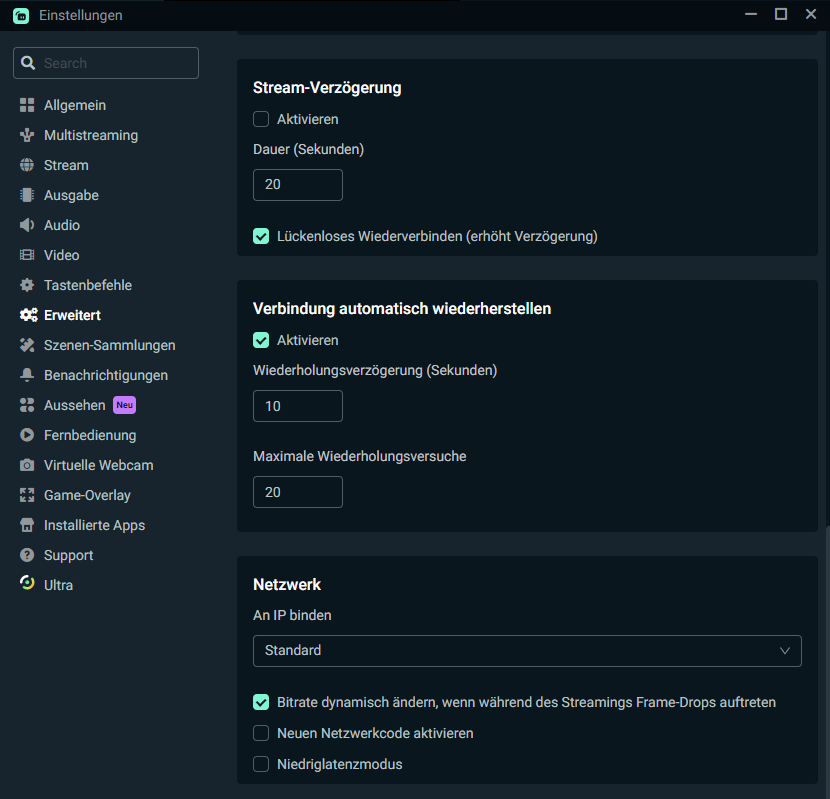
Task: Click the Streamlabs logo in title bar
Action: point(20,15)
